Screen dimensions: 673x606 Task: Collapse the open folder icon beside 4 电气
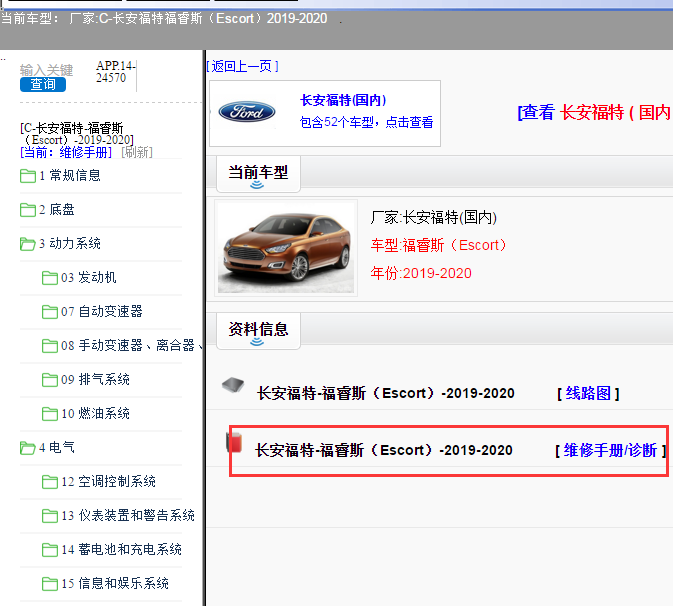[x=28, y=448]
